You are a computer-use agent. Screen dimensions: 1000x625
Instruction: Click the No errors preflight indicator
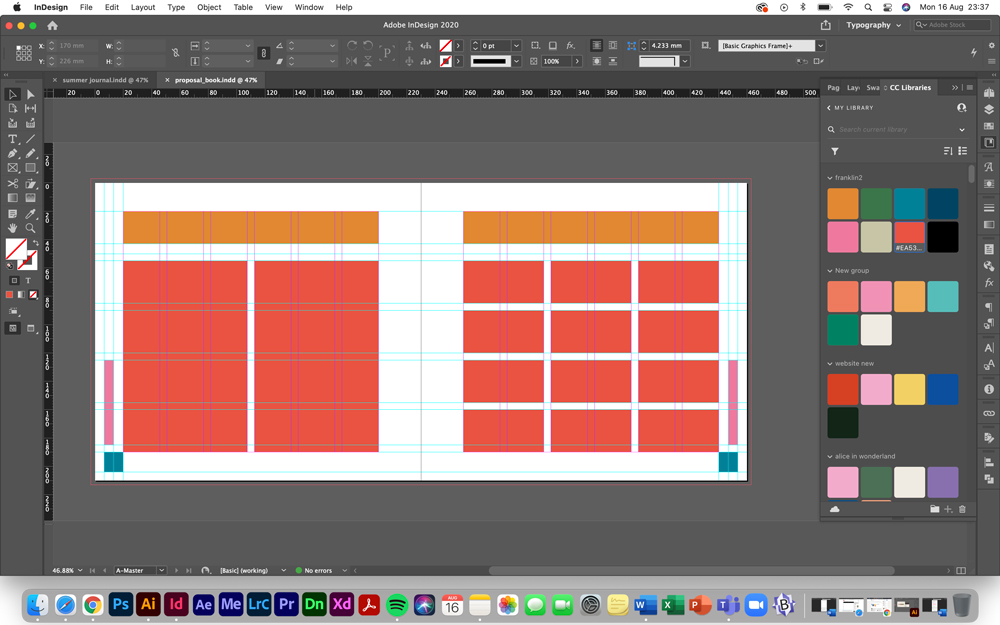pos(319,570)
